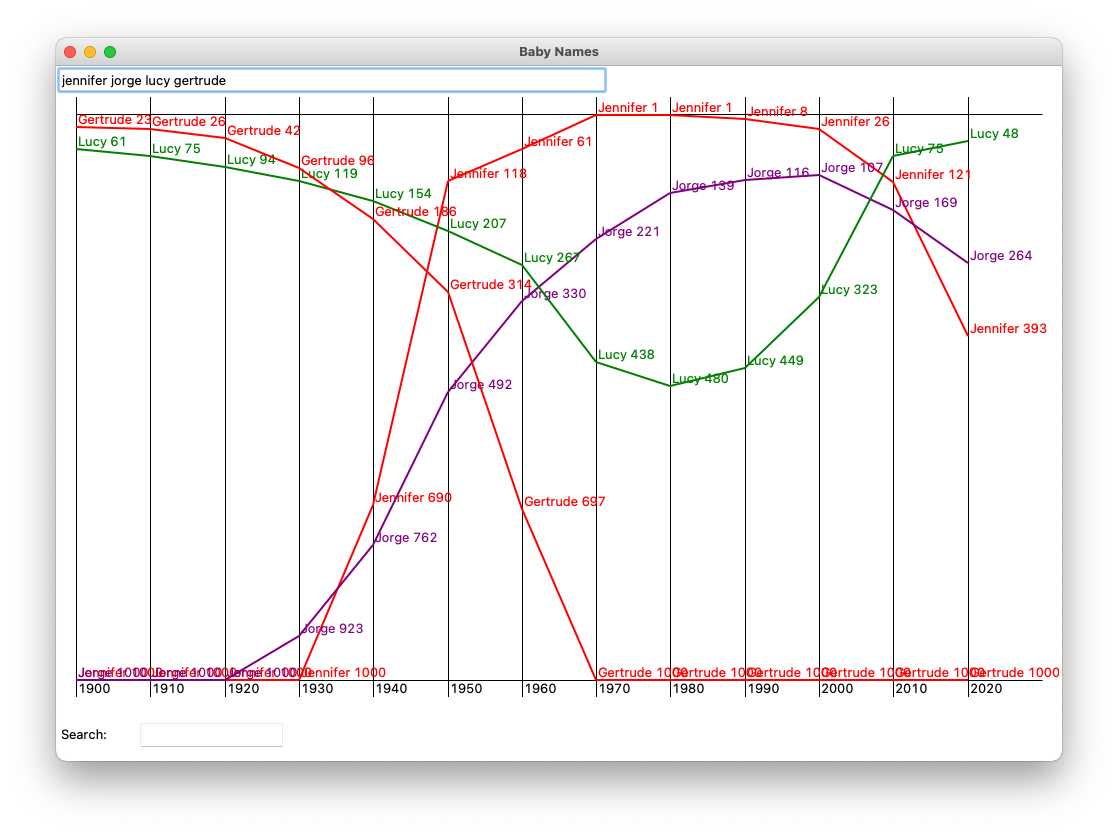Select the 2000 year label
Viewport: 1118px width, 835px height.
coord(837,689)
